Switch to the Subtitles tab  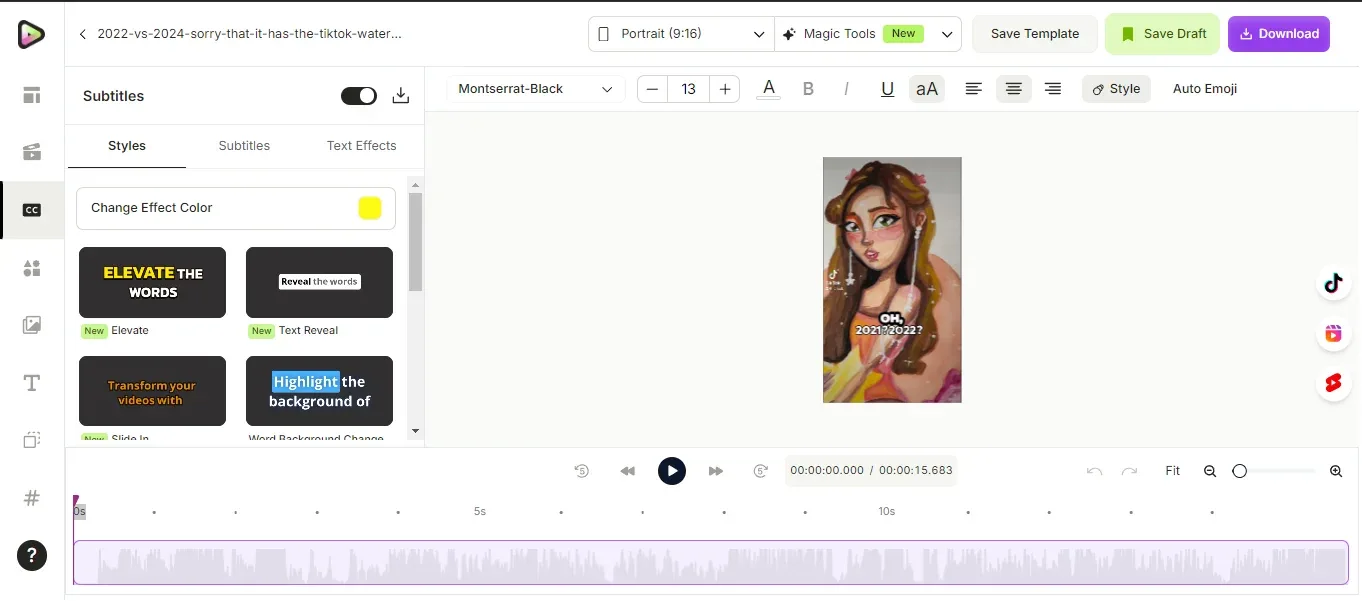pos(244,146)
